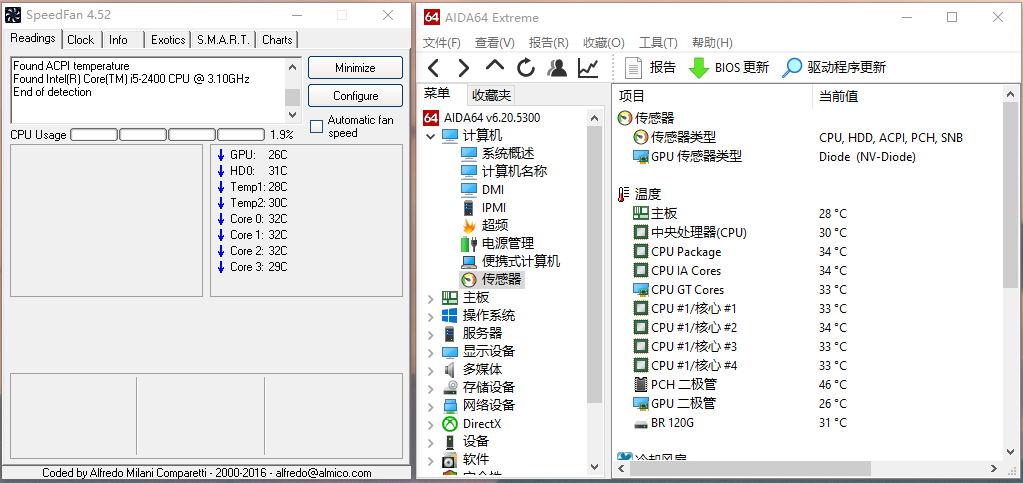Screen dimensions: 1023x483
Task: Switch to SpeedFan Info tab
Action: point(121,40)
